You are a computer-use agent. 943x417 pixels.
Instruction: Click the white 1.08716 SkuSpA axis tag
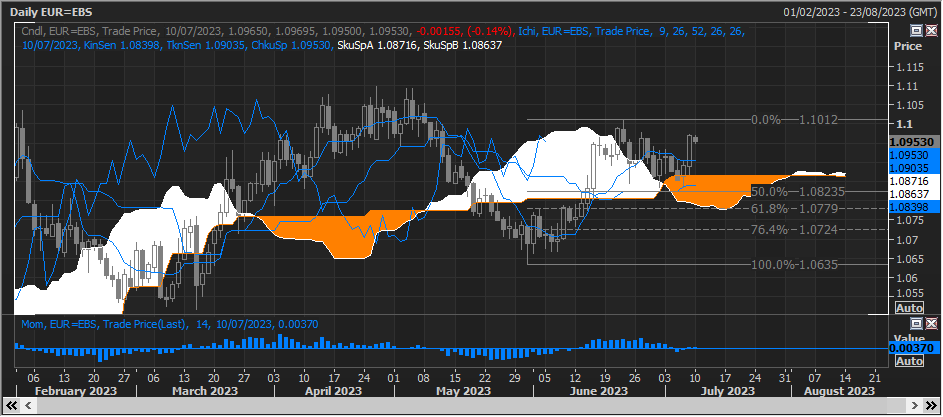tap(913, 181)
